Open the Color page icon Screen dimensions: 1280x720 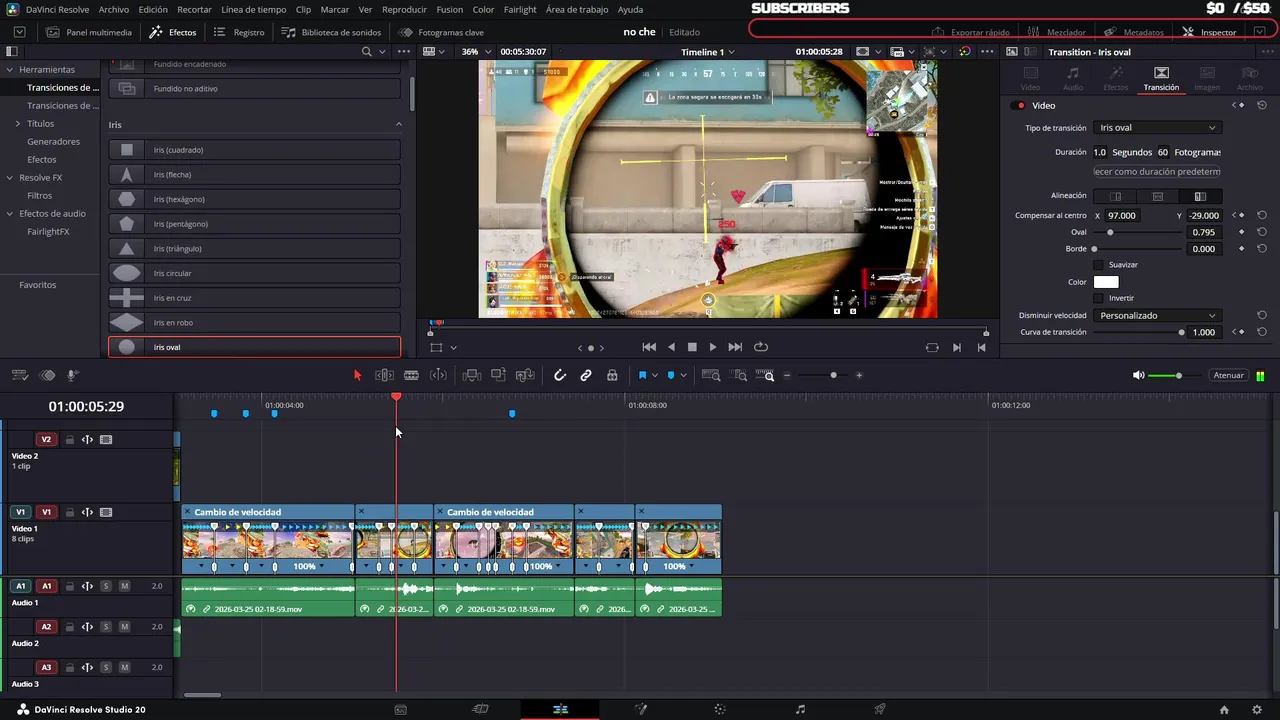click(x=720, y=709)
